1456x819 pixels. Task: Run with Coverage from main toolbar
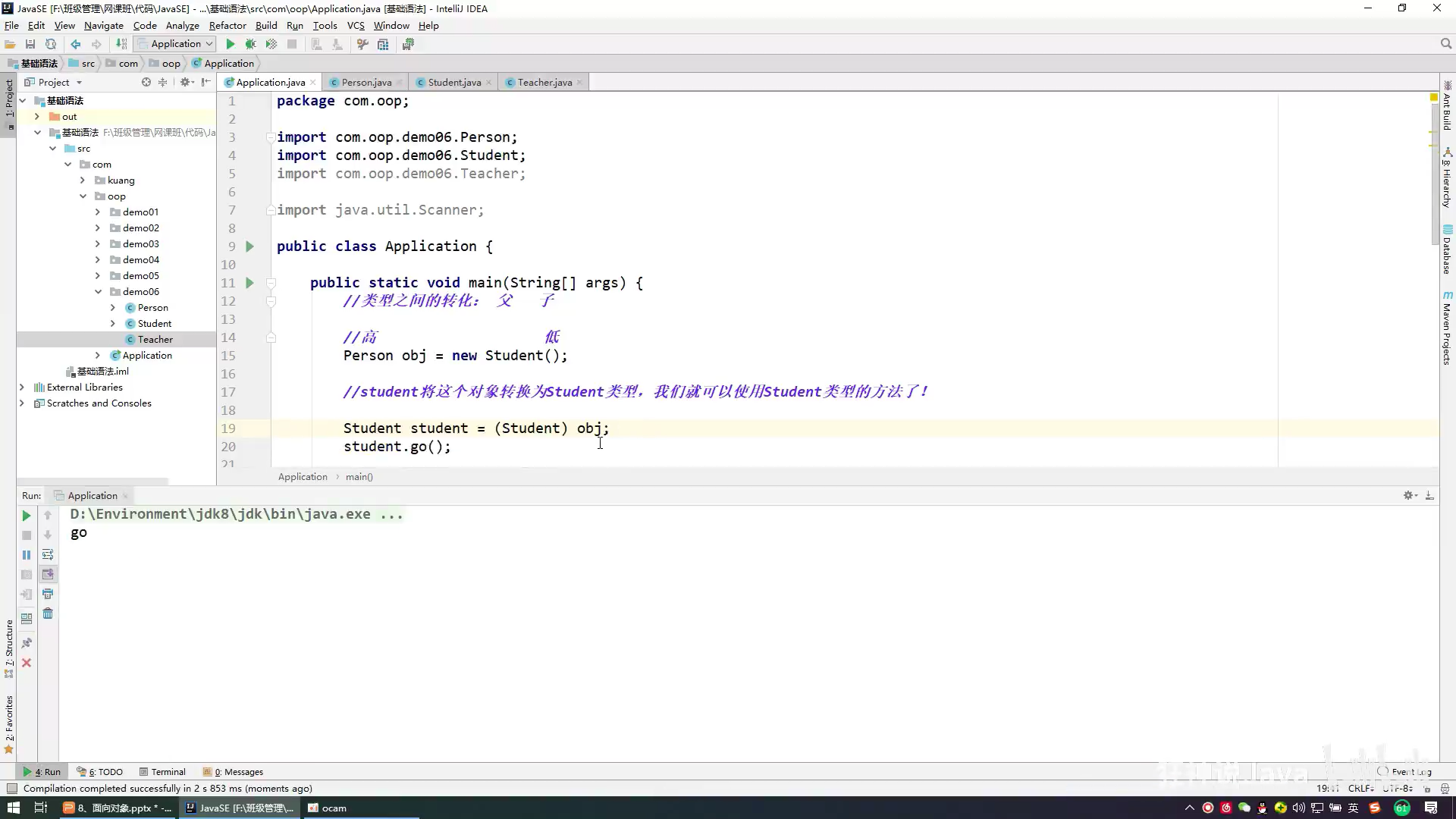click(x=271, y=44)
